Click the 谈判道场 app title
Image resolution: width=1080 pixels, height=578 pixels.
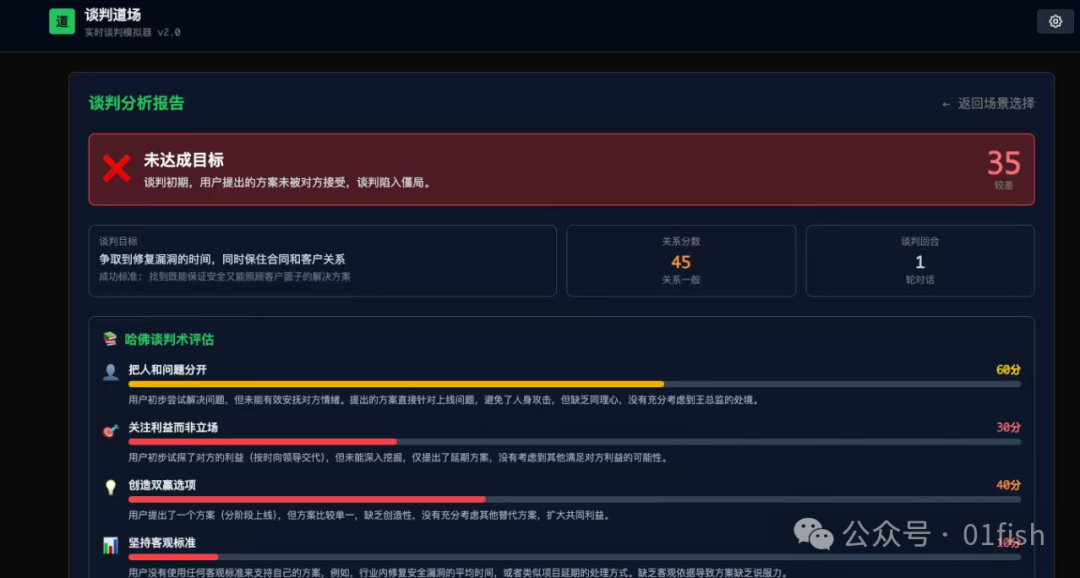coord(112,15)
